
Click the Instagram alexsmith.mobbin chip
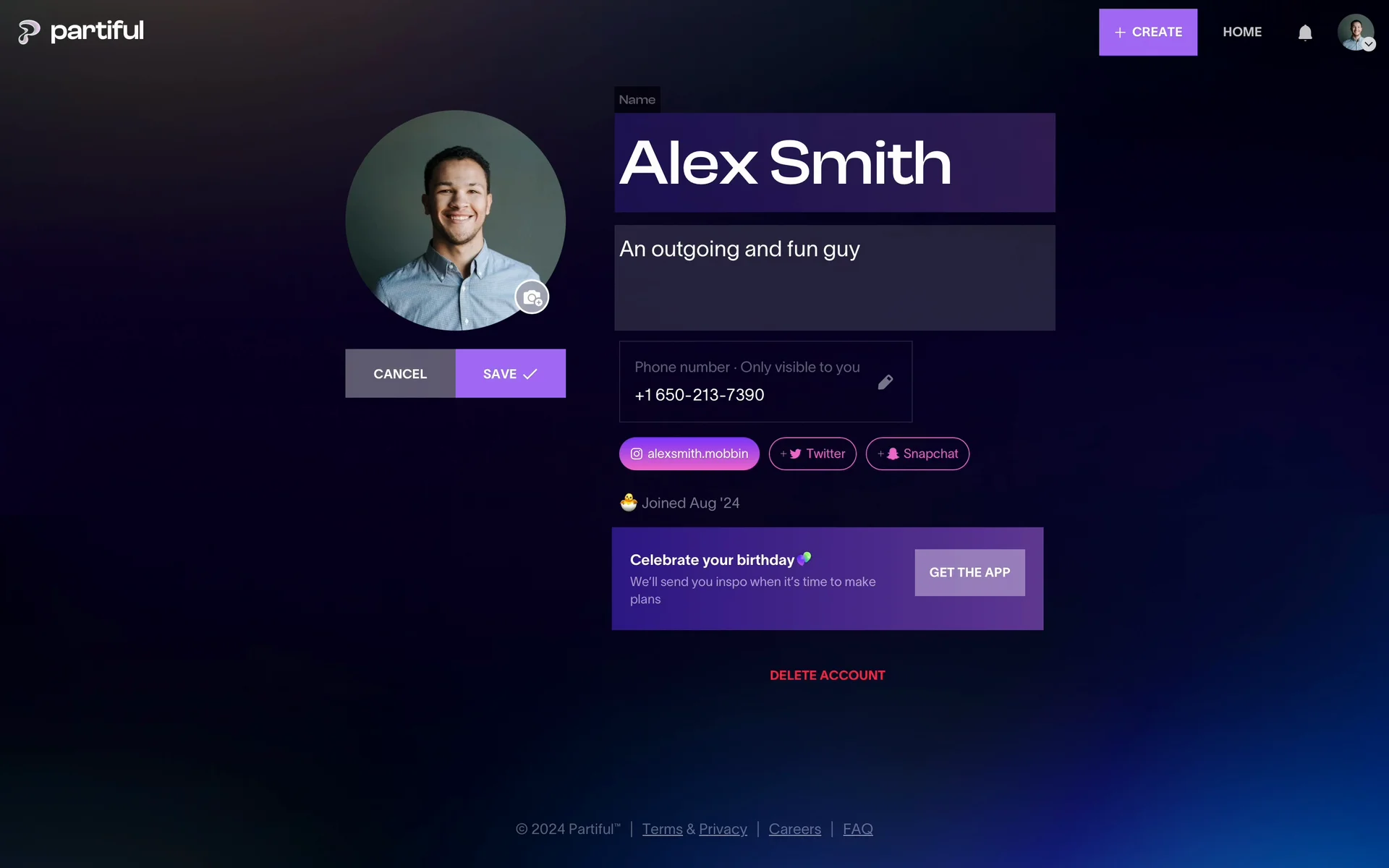tap(689, 454)
